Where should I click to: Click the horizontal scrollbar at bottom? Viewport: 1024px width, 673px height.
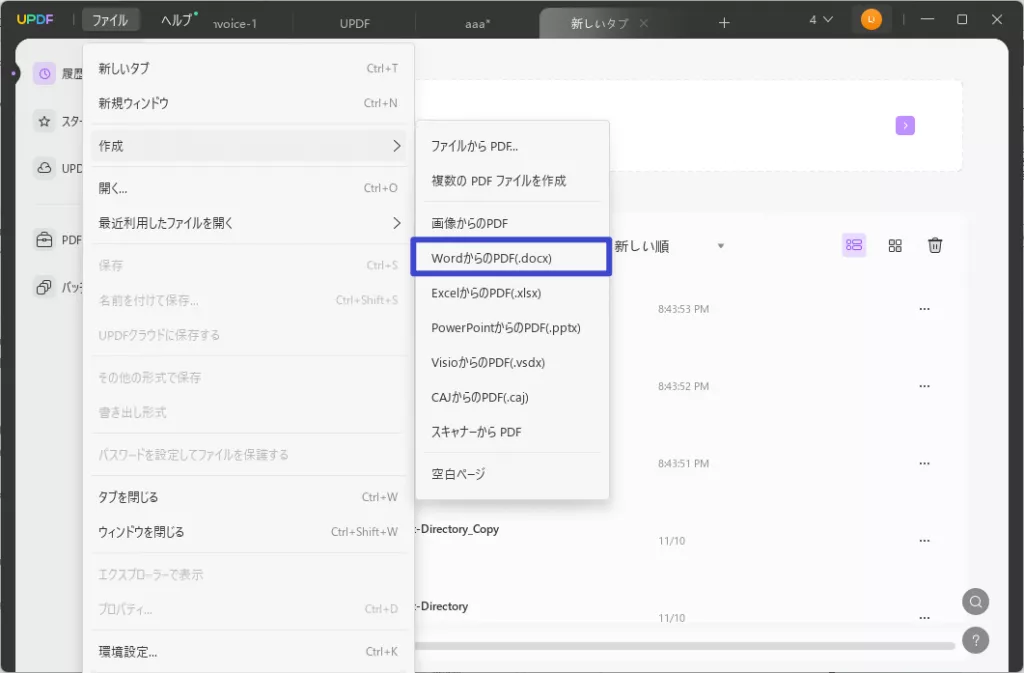(684, 646)
